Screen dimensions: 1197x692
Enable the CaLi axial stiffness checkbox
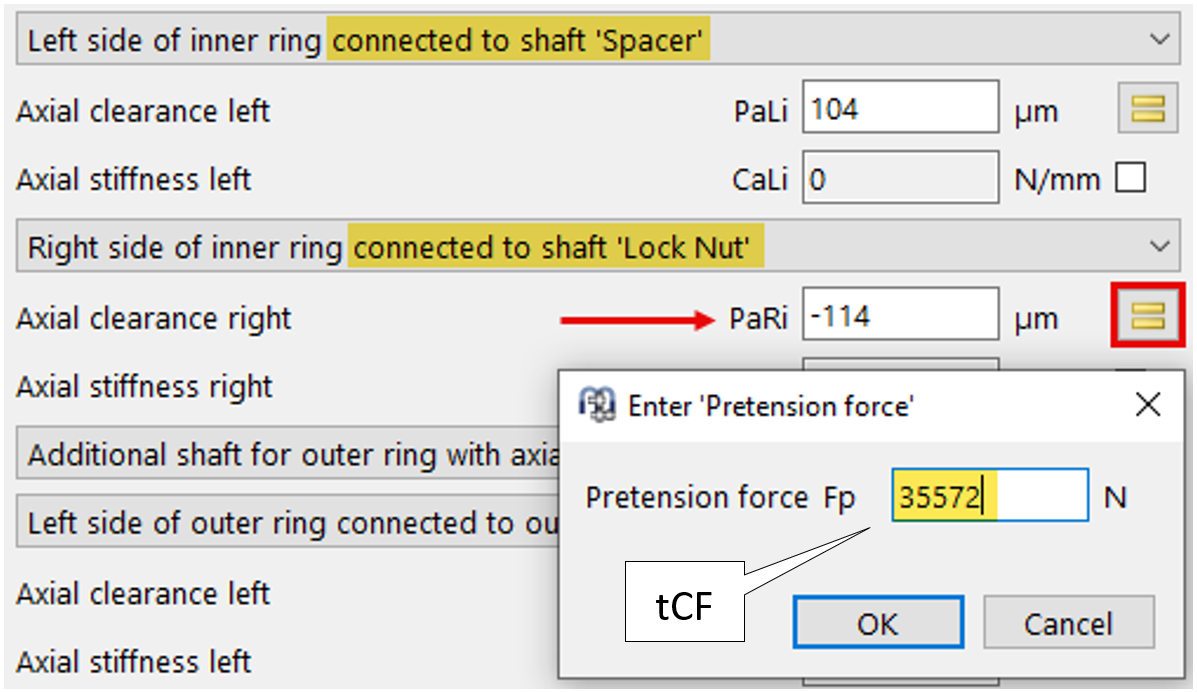pyautogui.click(x=1131, y=179)
